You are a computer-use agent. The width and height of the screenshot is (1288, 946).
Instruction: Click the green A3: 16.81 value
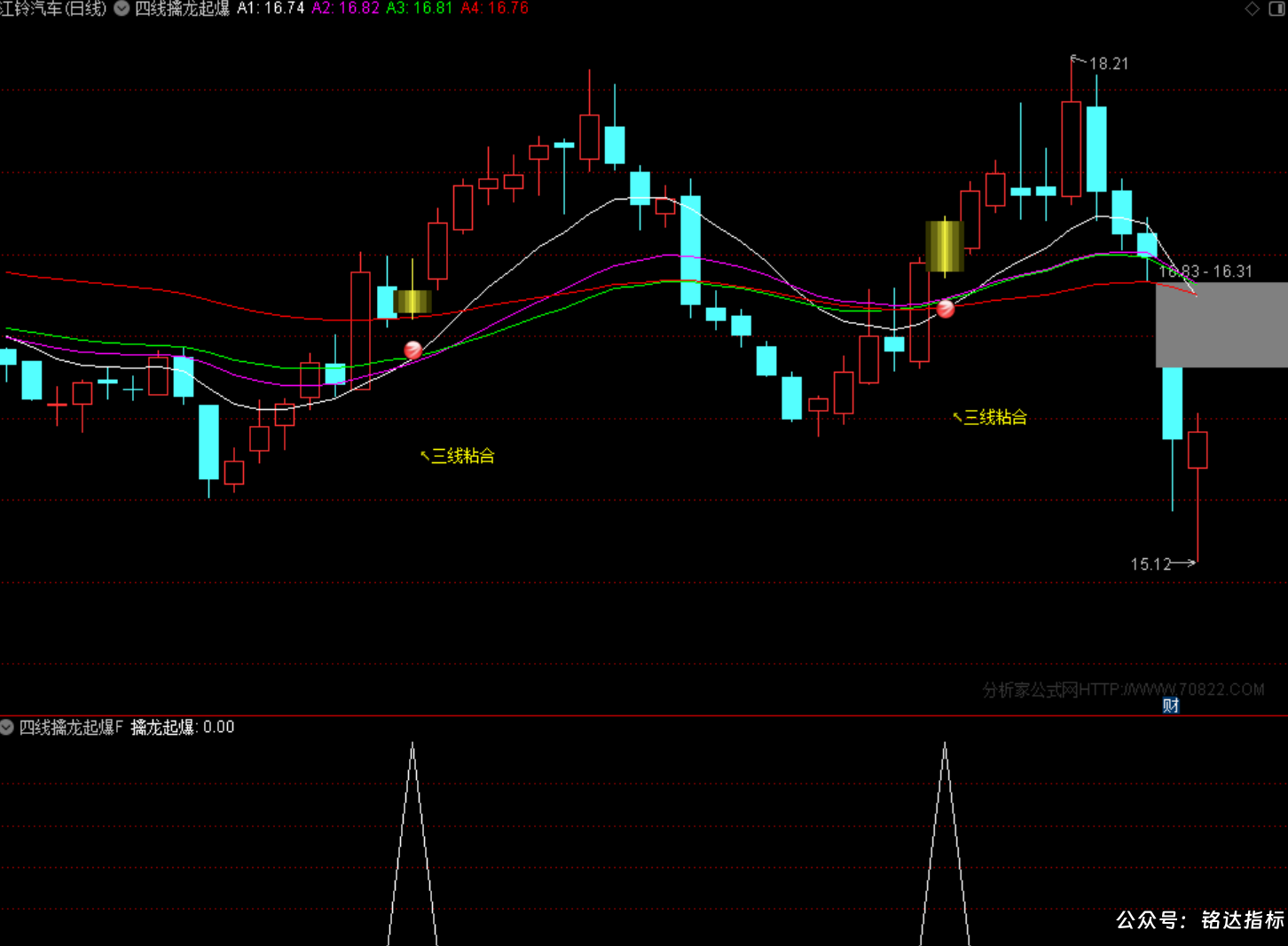tap(420, 9)
